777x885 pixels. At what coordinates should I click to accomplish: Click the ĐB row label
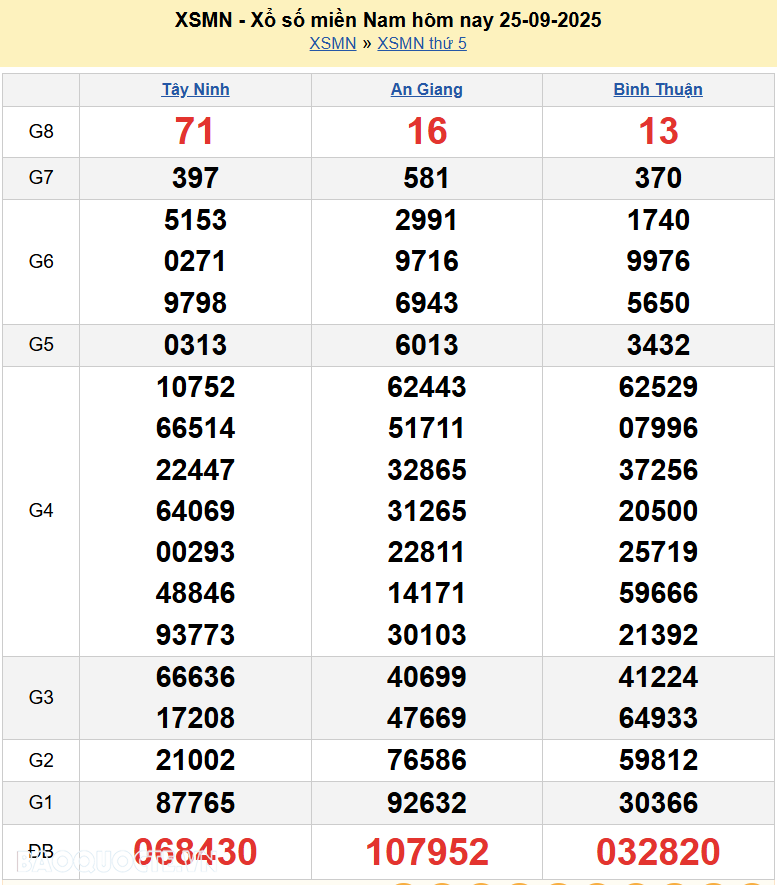pyautogui.click(x=41, y=852)
